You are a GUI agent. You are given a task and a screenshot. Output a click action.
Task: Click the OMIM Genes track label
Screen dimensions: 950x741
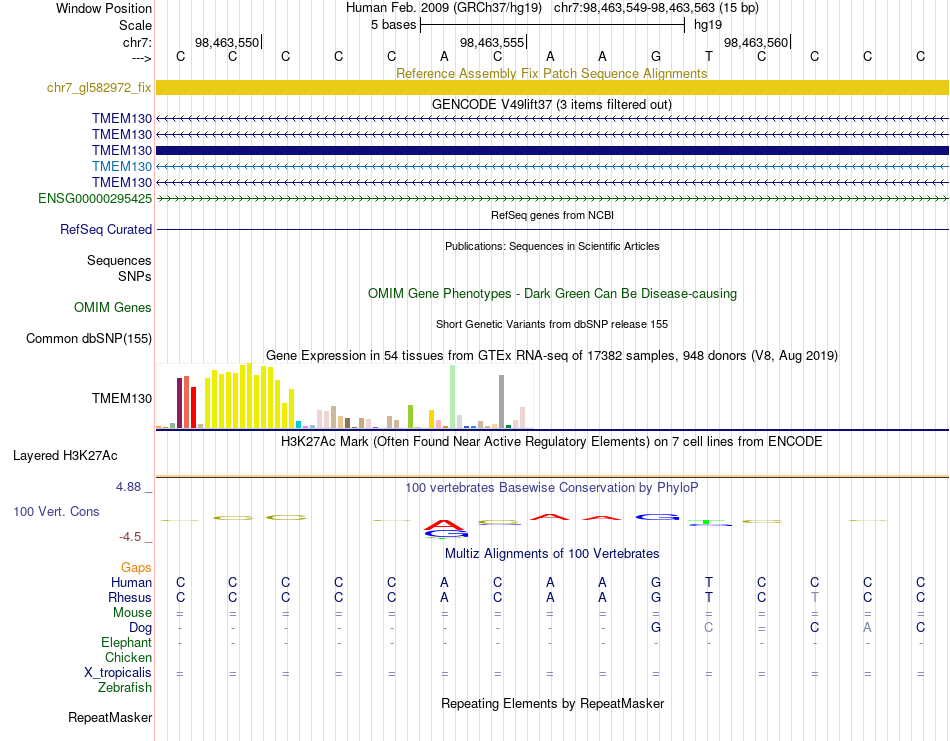click(113, 307)
